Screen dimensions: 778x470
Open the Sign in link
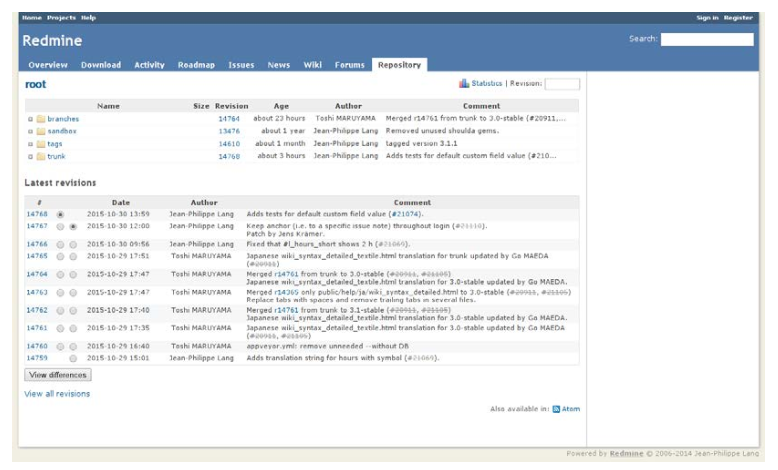coord(707,17)
